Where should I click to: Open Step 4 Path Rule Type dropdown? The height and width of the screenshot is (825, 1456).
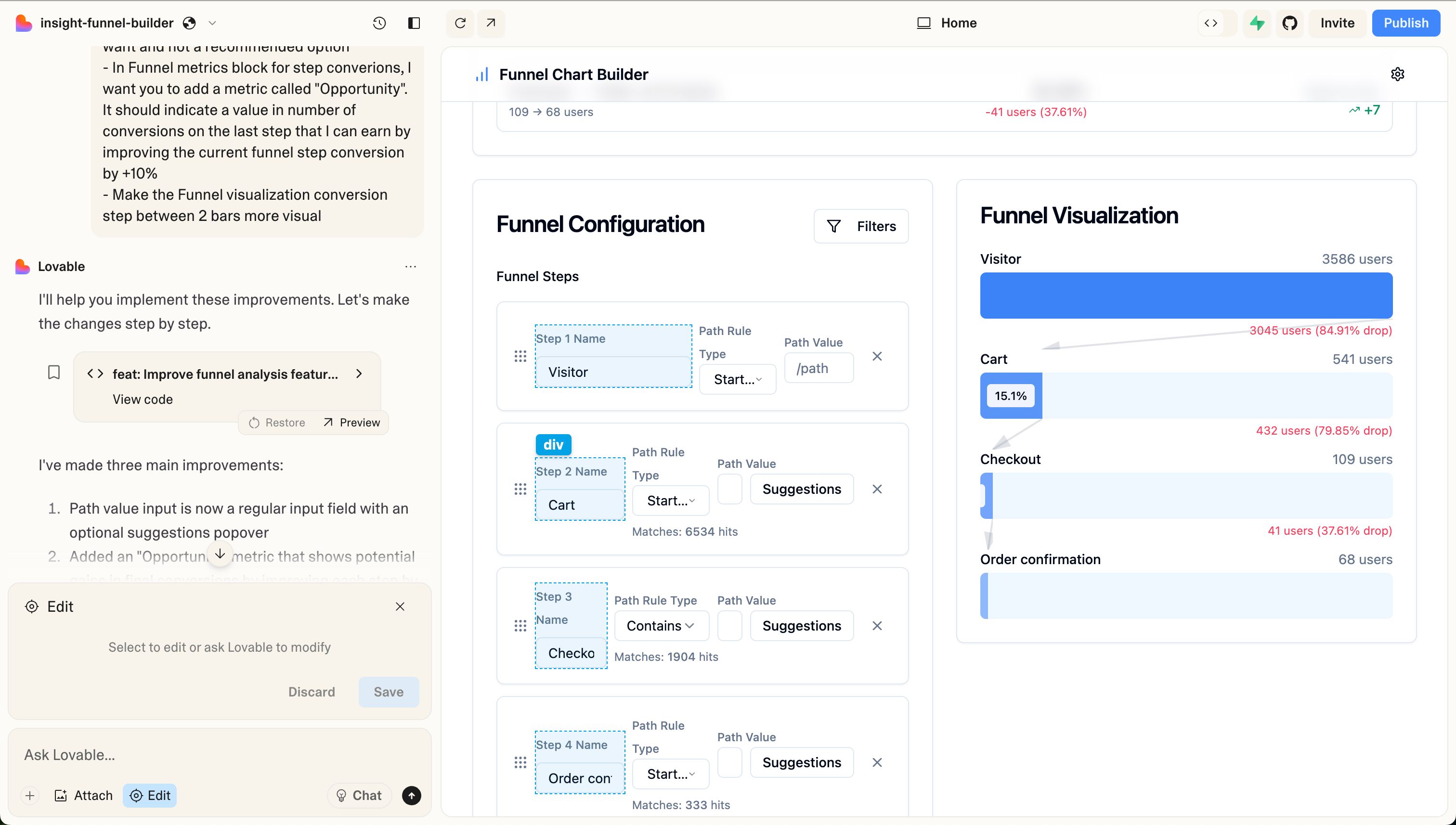pos(671,774)
